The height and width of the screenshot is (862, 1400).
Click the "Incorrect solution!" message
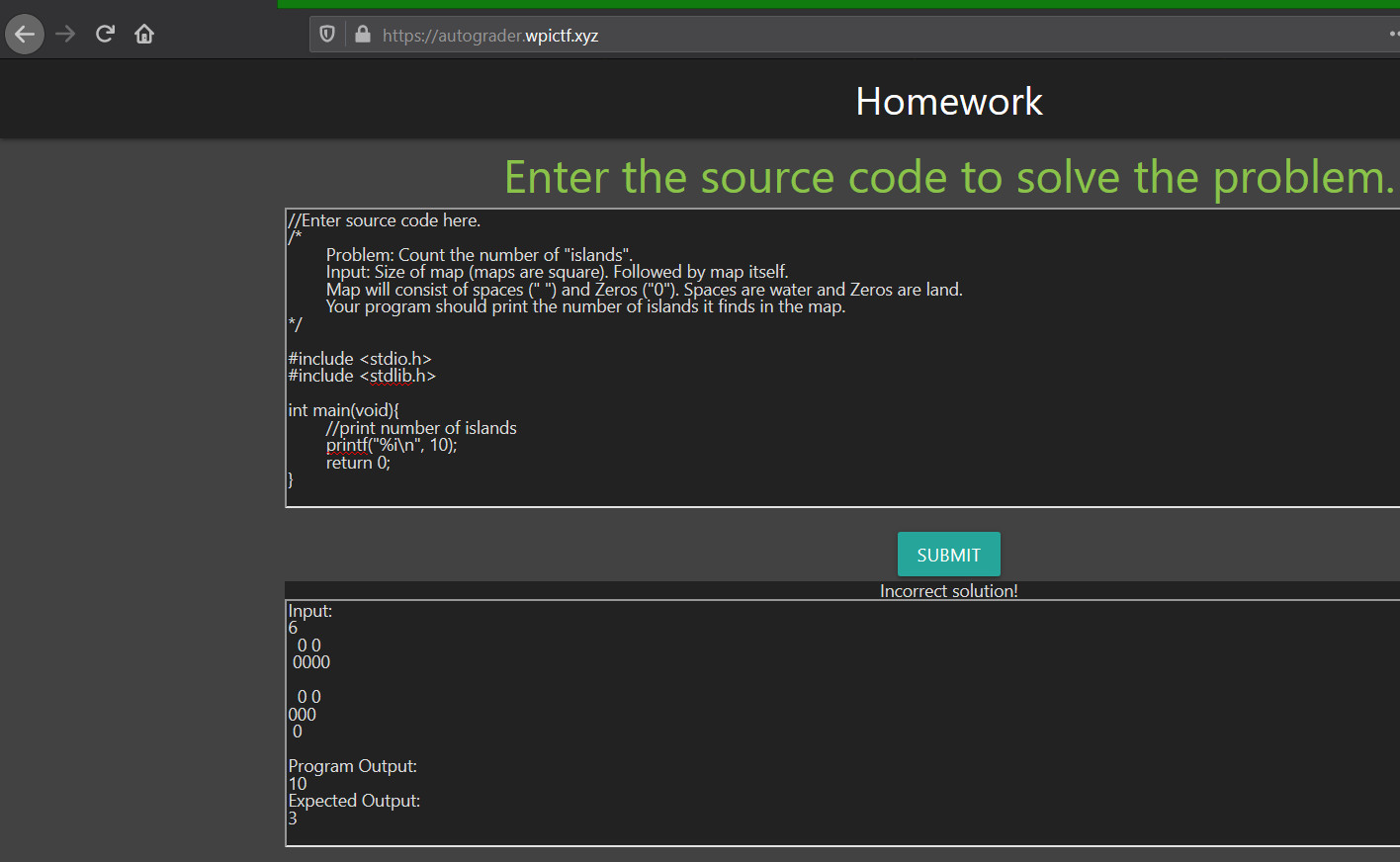pyautogui.click(x=948, y=591)
